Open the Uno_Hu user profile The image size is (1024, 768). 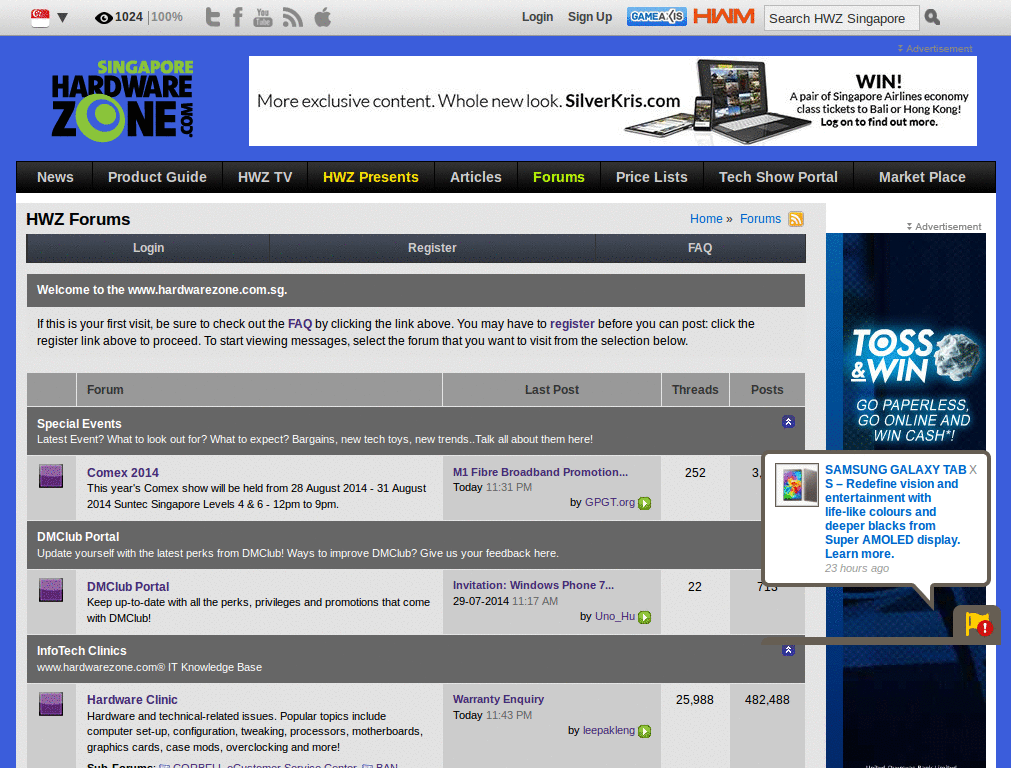615,616
